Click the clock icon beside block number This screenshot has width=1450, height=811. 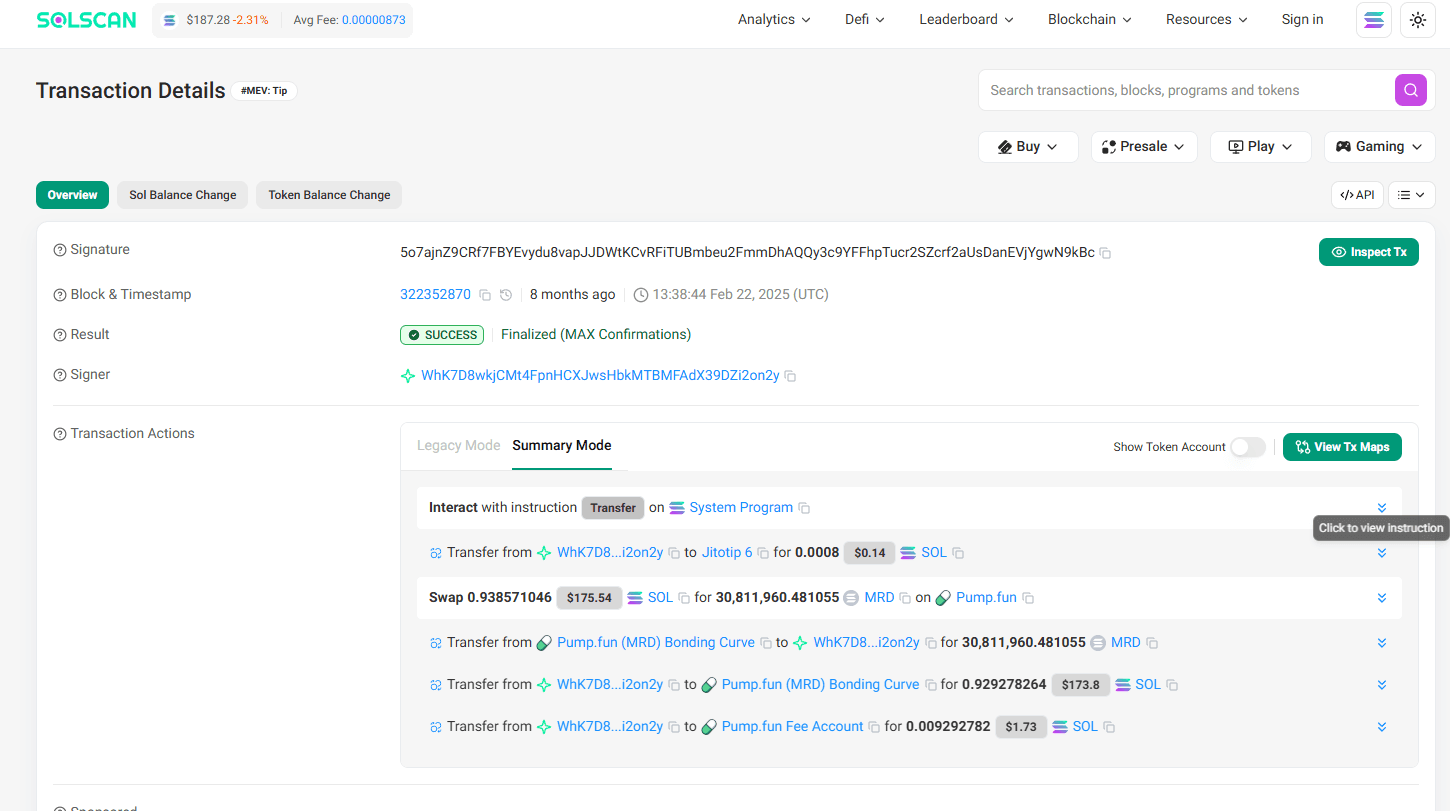[505, 294]
